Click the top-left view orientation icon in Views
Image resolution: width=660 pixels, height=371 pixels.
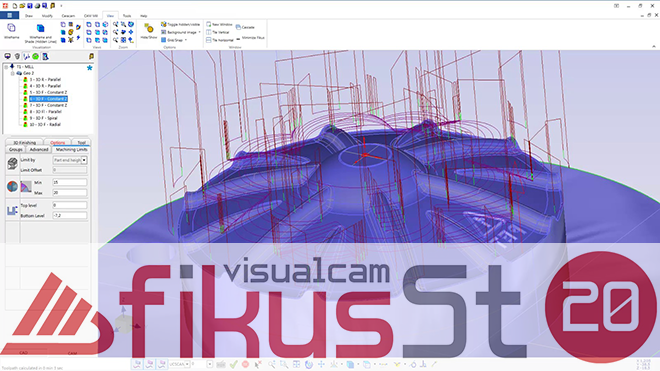[x=89, y=24]
